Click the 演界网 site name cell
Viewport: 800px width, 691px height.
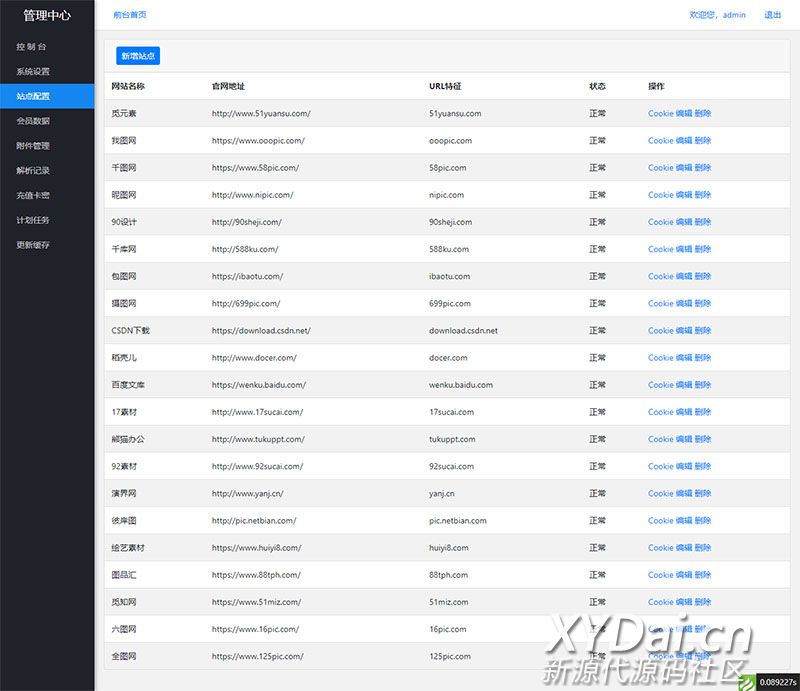pos(124,493)
